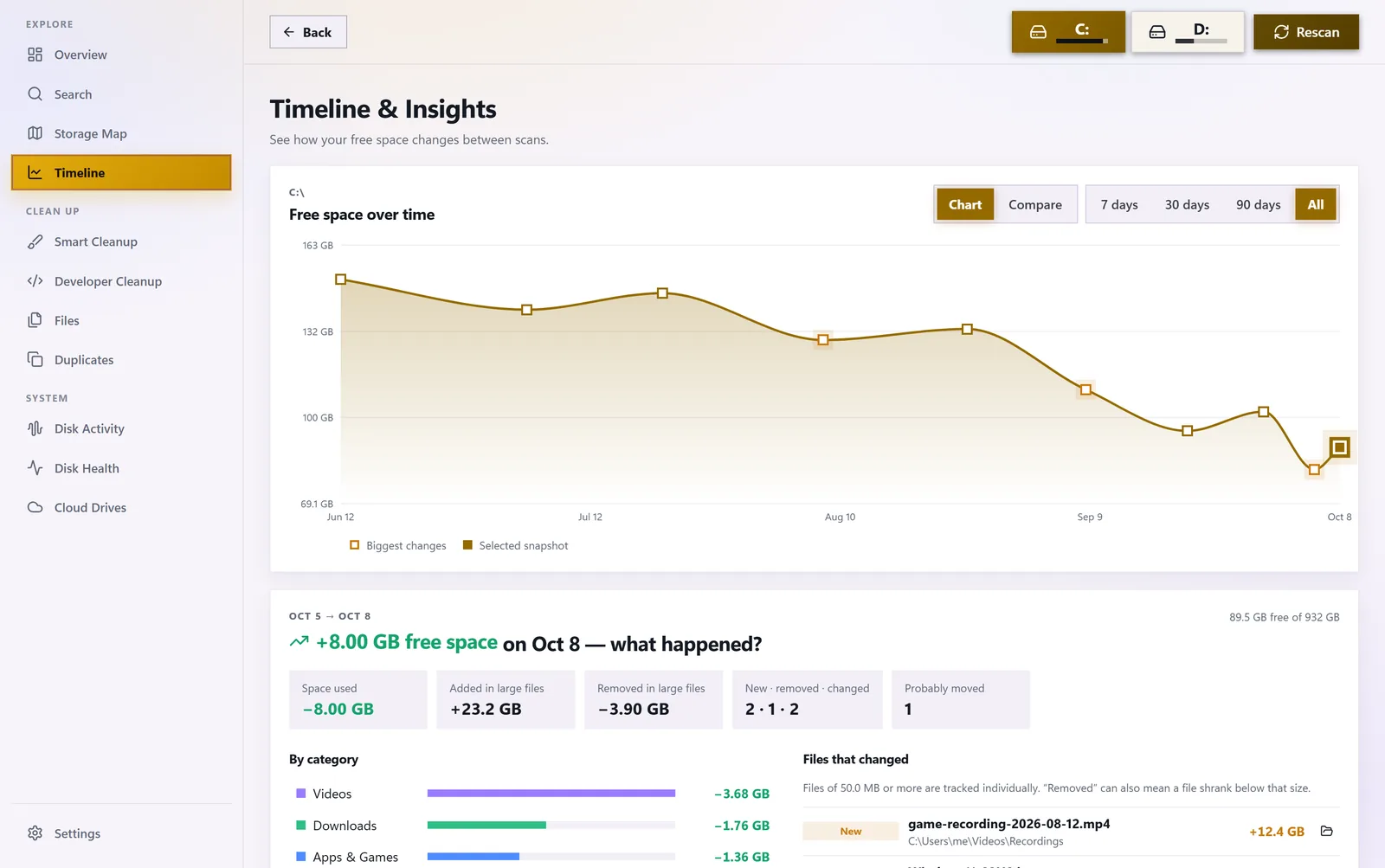Open the Cloud Drives cloud icon
This screenshot has height=868, width=1385.
pyautogui.click(x=35, y=507)
